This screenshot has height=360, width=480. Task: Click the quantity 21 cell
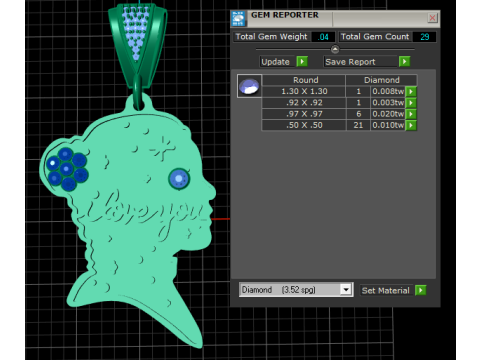point(358,125)
